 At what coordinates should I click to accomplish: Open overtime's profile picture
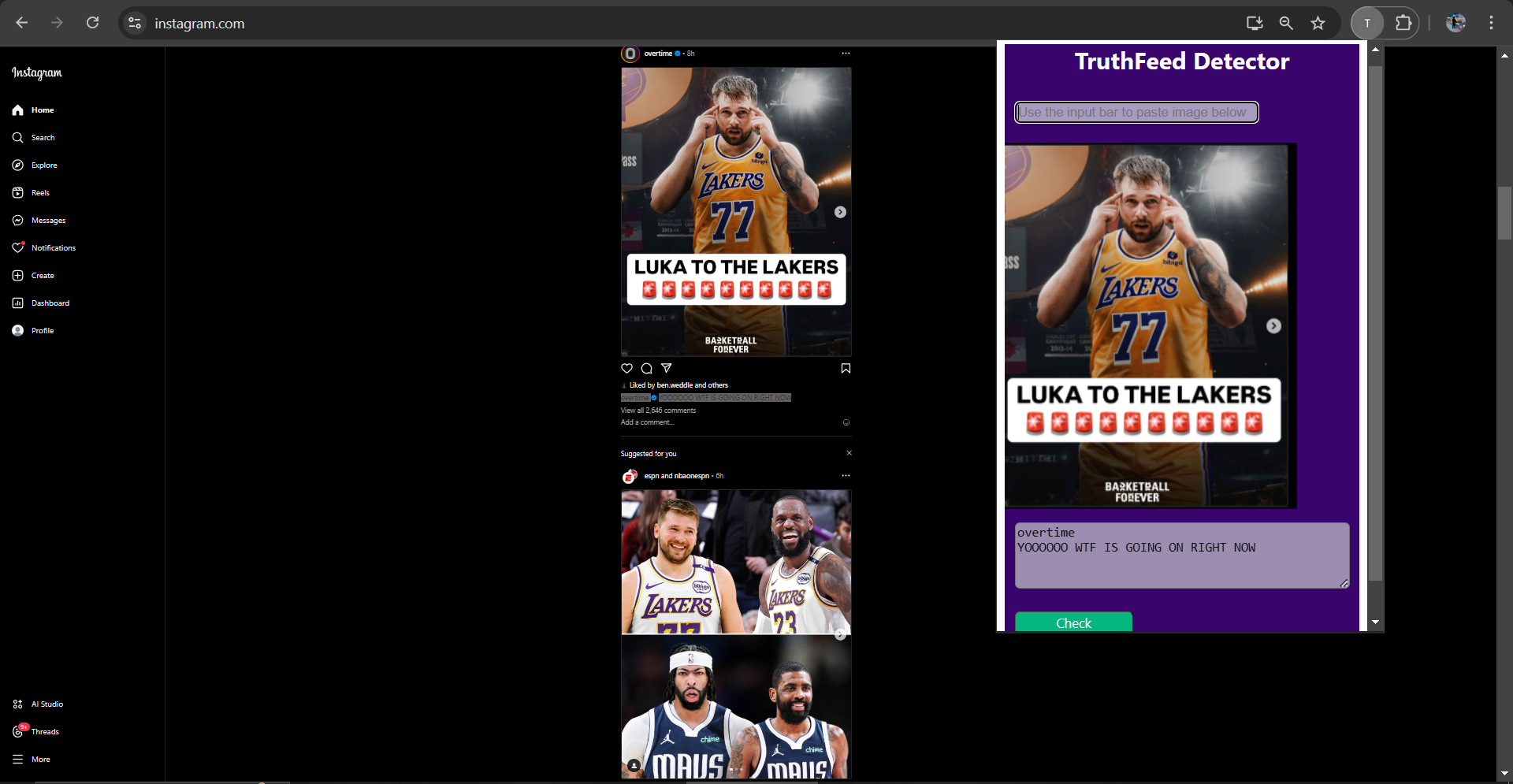click(630, 54)
